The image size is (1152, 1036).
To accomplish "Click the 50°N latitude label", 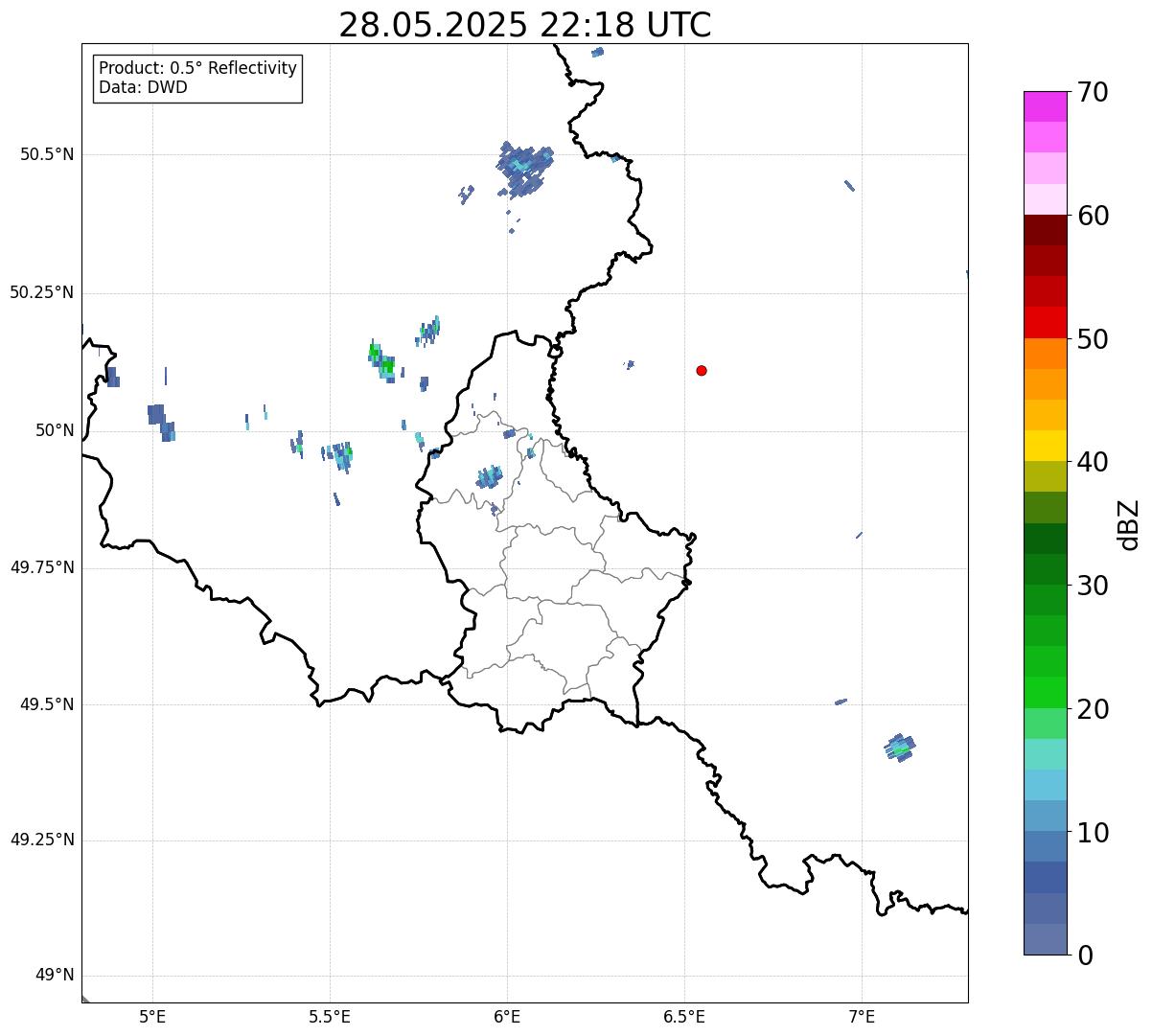I will point(55,430).
